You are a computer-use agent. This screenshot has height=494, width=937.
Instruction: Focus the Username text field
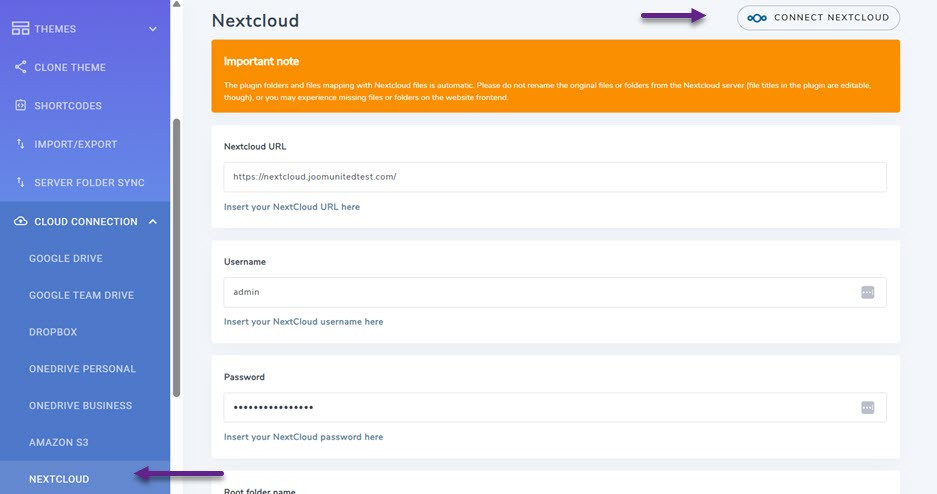pos(540,292)
